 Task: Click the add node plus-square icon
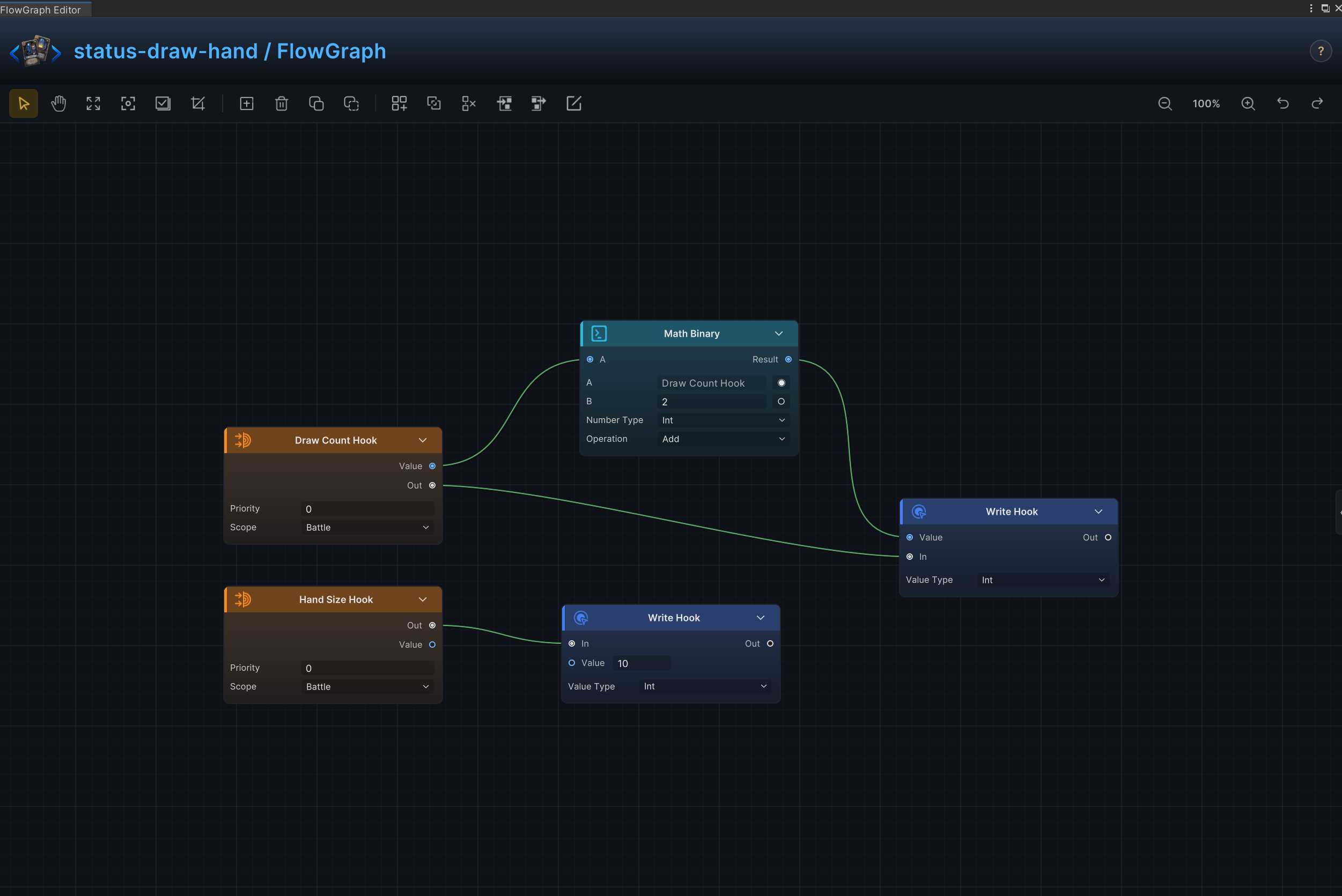tap(246, 103)
